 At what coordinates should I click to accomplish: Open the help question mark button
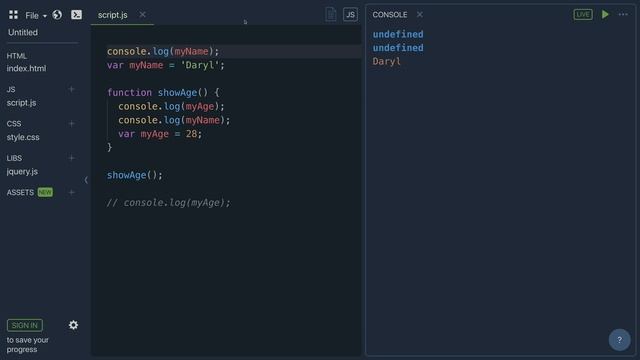tap(619, 340)
